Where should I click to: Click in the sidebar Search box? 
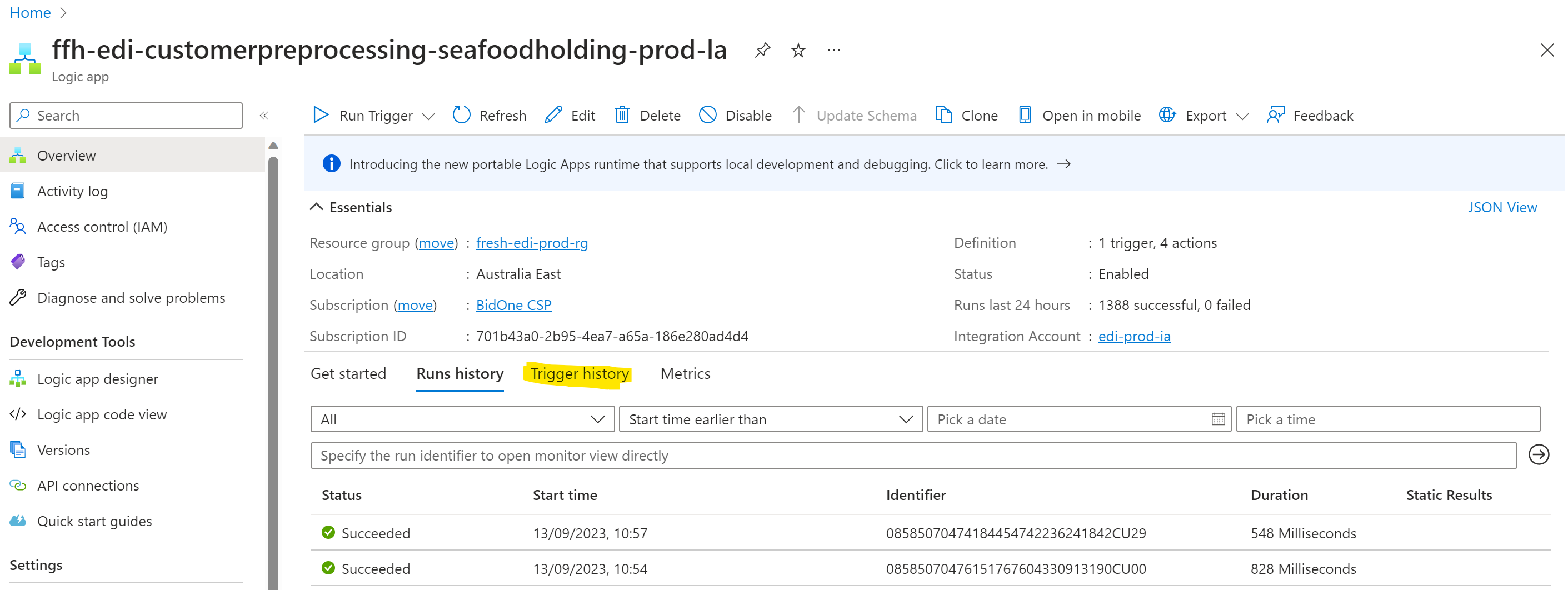(126, 115)
